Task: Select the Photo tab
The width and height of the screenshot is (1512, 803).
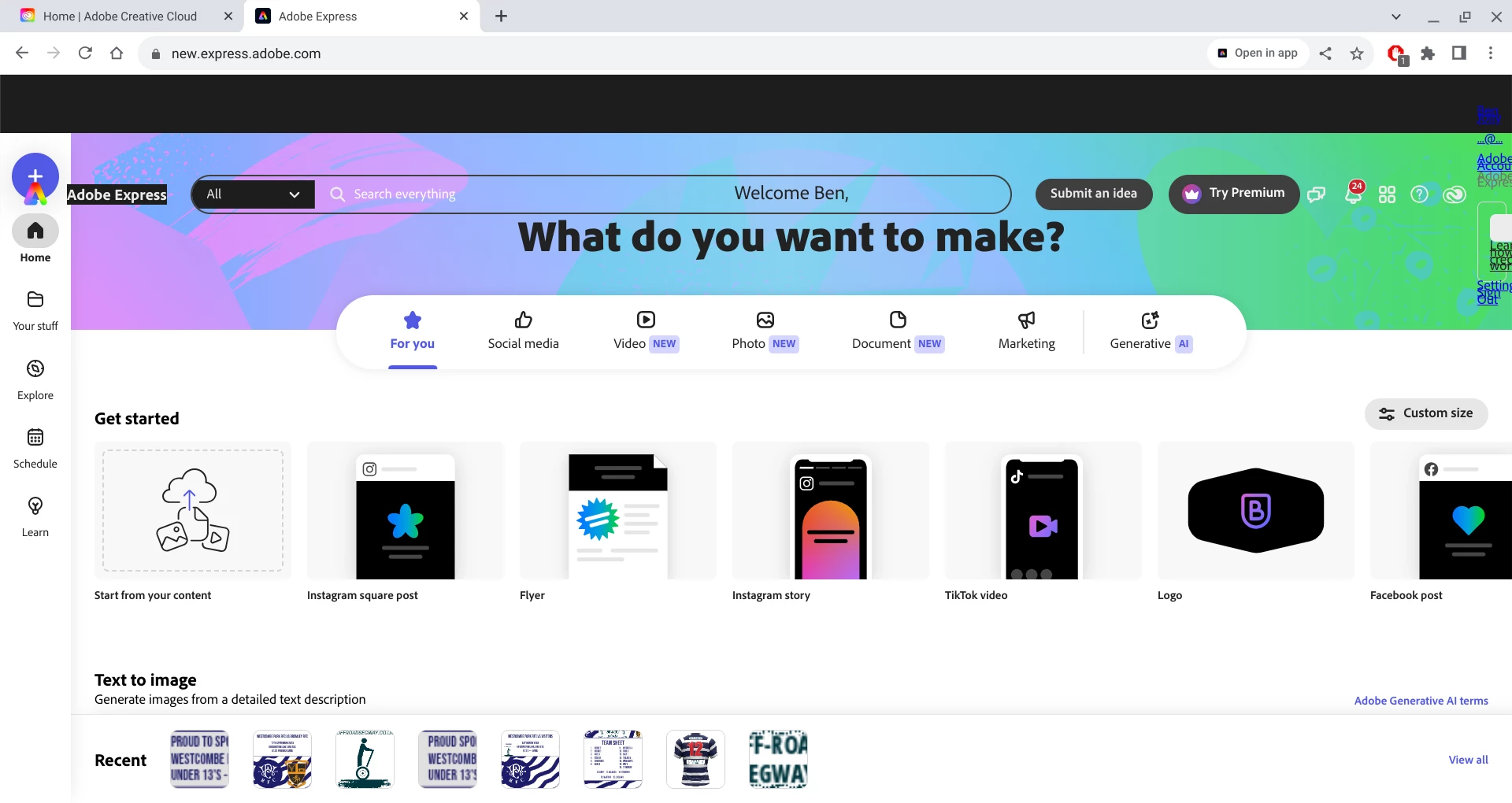Action: click(765, 331)
